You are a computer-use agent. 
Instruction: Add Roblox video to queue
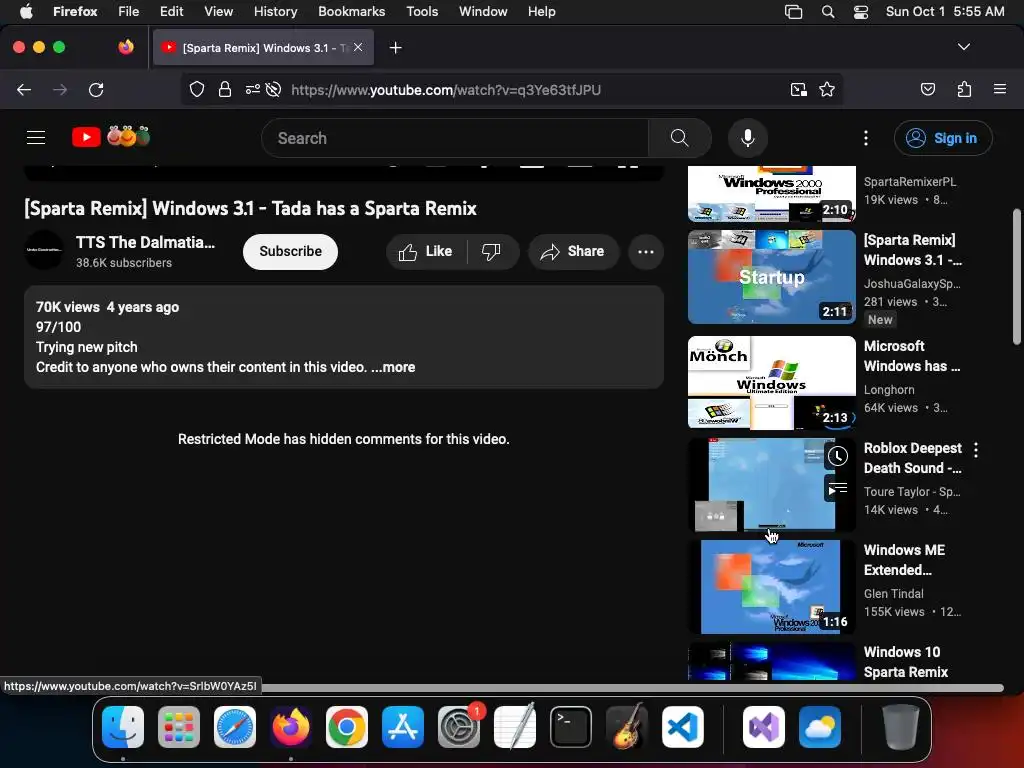click(838, 488)
